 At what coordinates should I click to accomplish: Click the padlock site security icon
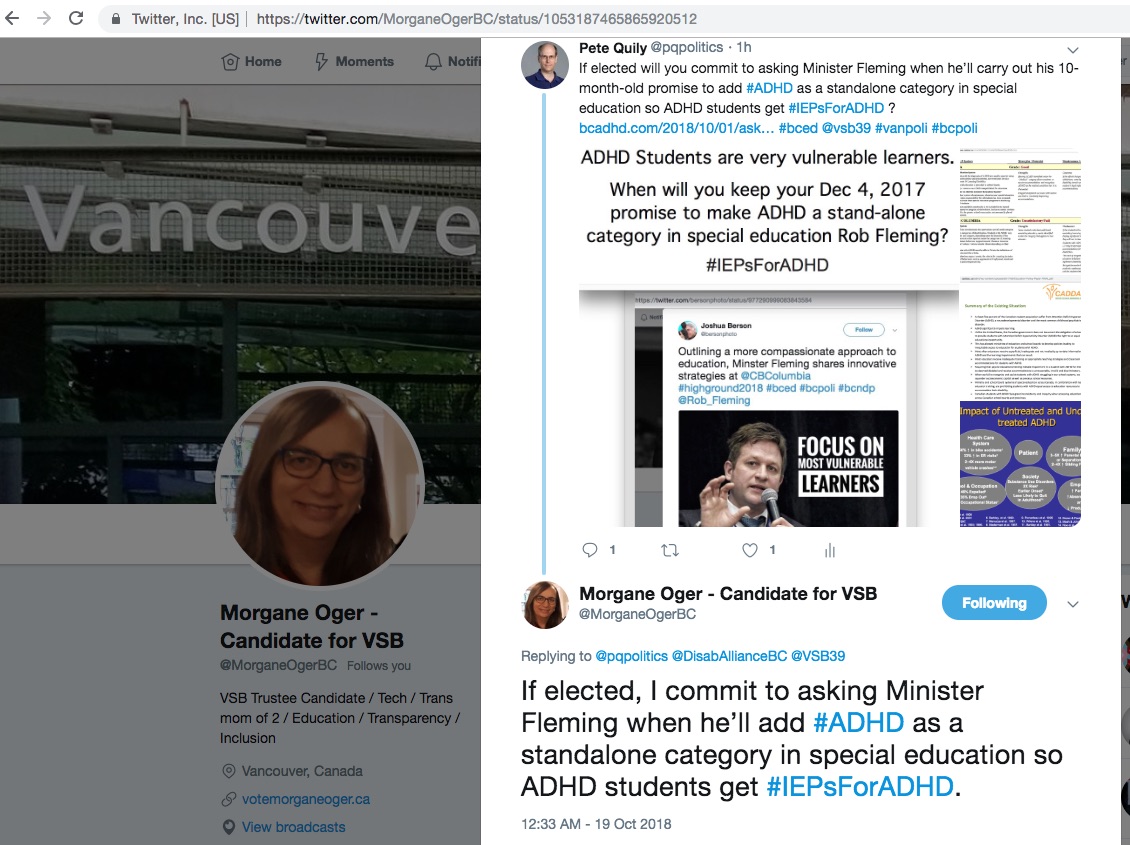coord(115,19)
